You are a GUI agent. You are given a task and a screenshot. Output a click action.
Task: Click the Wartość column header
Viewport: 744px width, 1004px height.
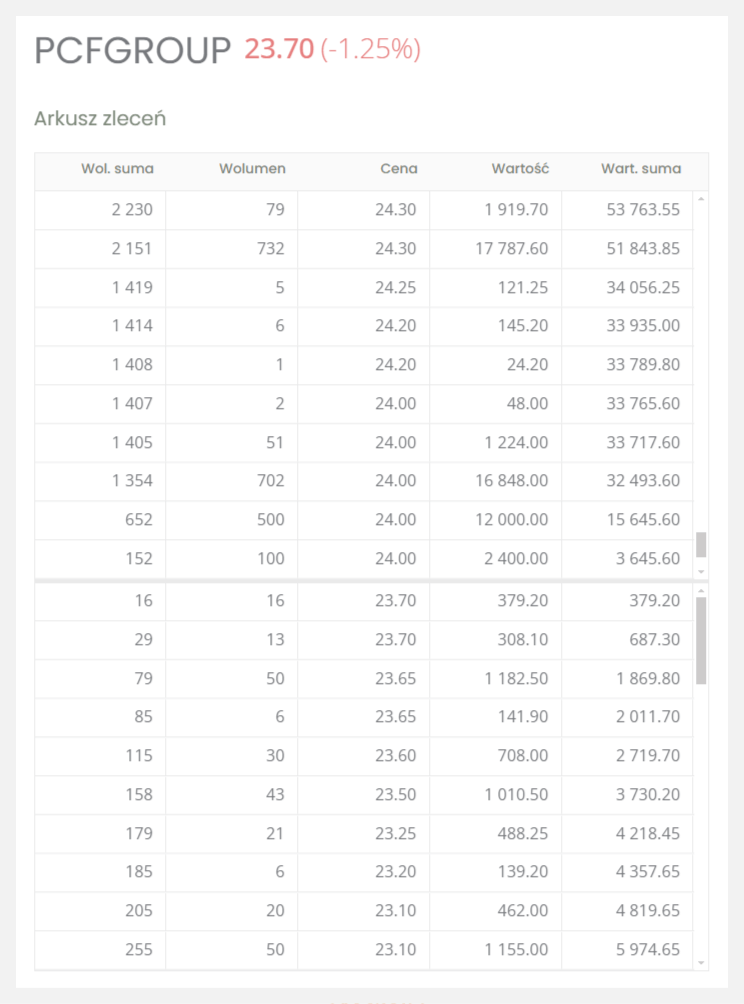pos(520,169)
